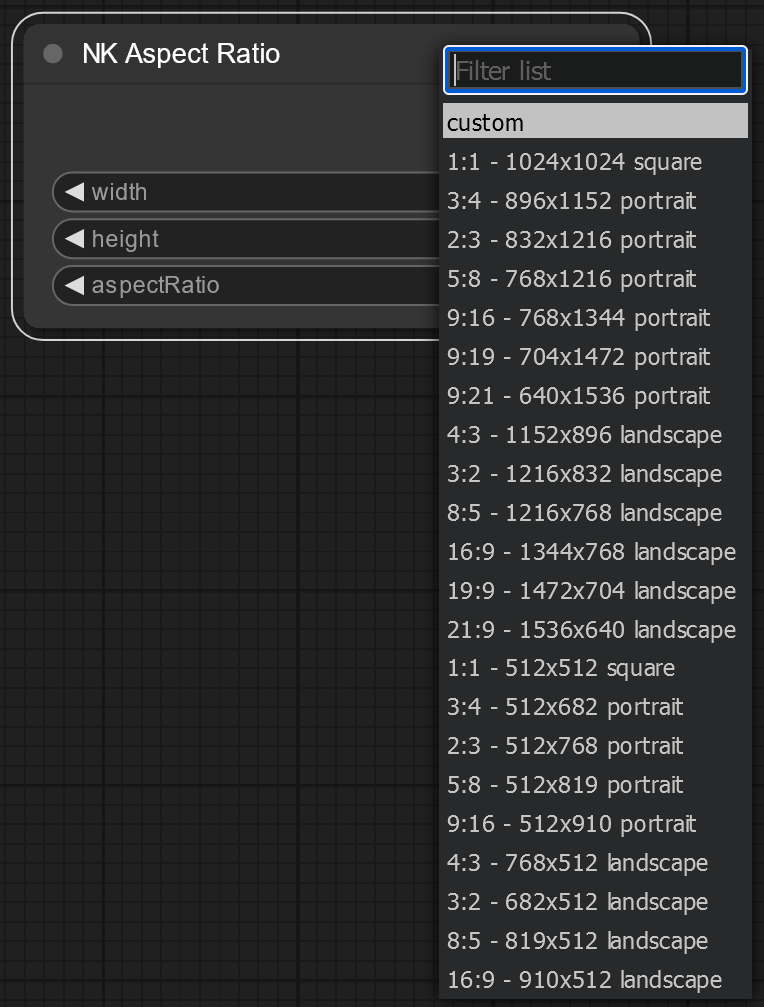Select 2:3 - 832x1216 portrait
This screenshot has height=1007, width=764.
coord(595,240)
